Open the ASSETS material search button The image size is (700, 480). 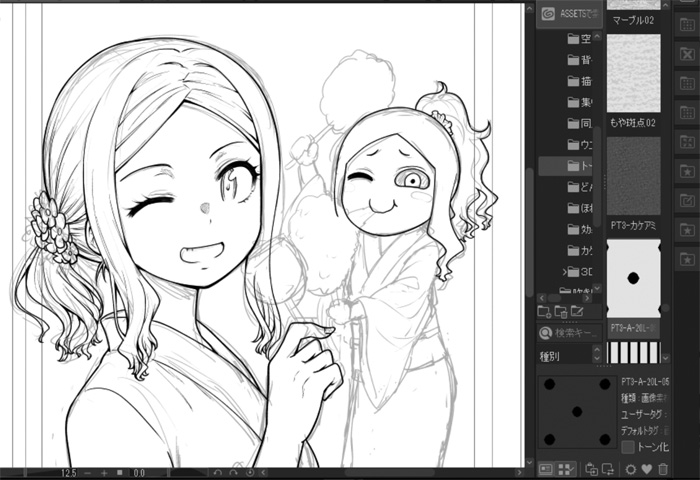[x=569, y=14]
